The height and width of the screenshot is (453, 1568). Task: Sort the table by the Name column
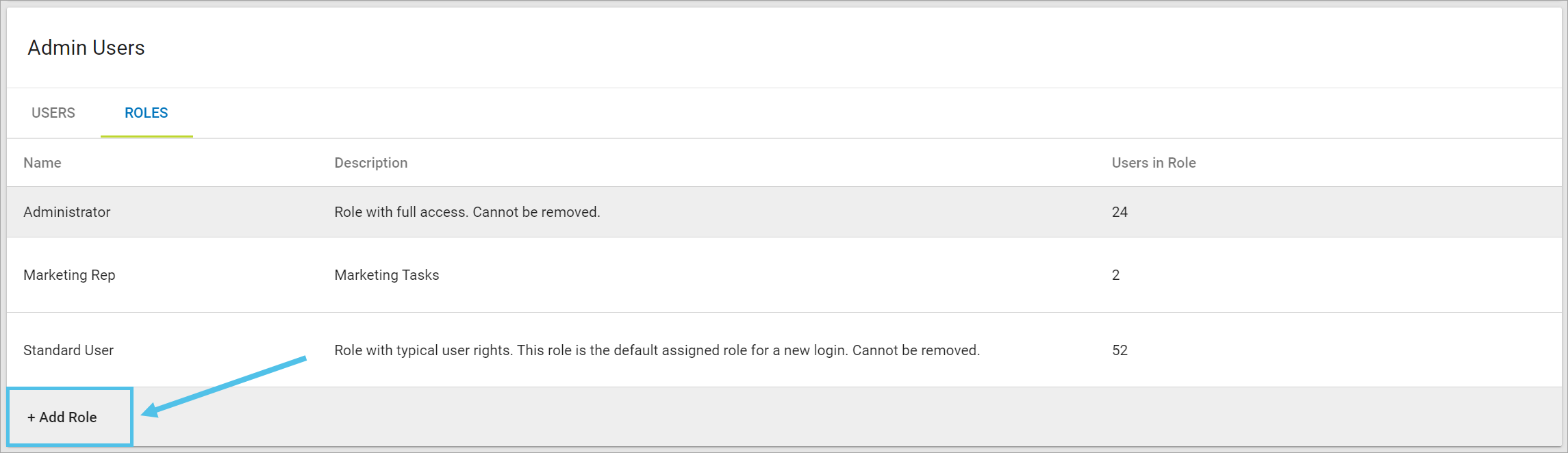click(x=42, y=163)
